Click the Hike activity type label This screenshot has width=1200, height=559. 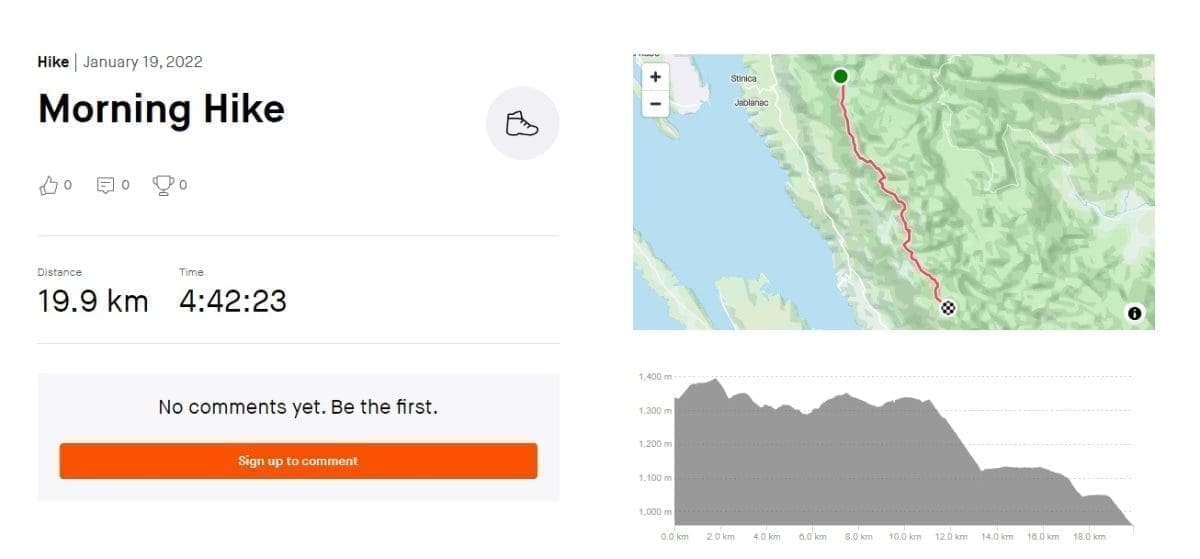[x=53, y=62]
